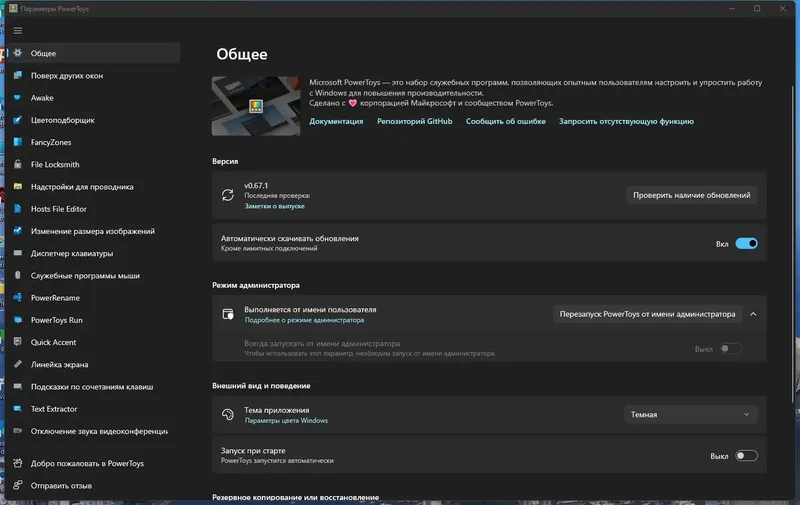Enable the run at startup toggle
Viewport: 800px width, 505px height.
pos(746,456)
